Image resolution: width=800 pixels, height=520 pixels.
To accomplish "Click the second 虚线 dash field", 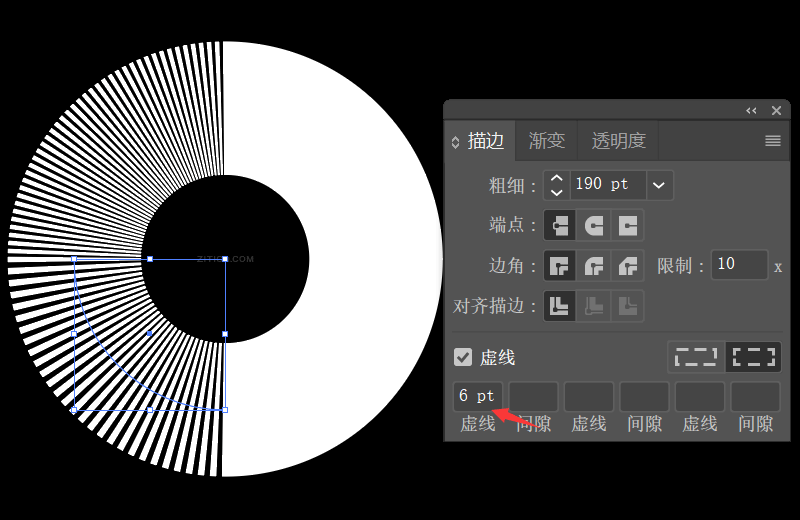I will 589,396.
